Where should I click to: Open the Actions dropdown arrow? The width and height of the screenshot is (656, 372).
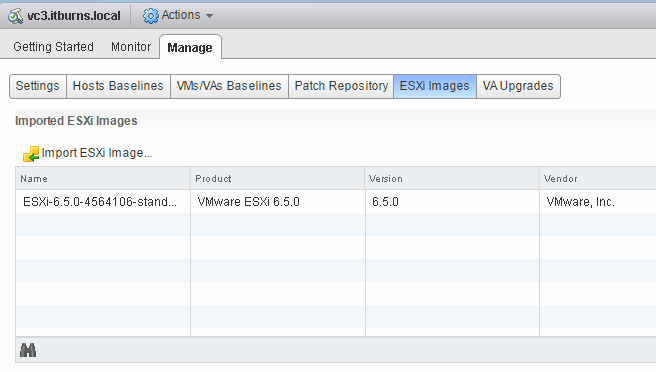(210, 16)
